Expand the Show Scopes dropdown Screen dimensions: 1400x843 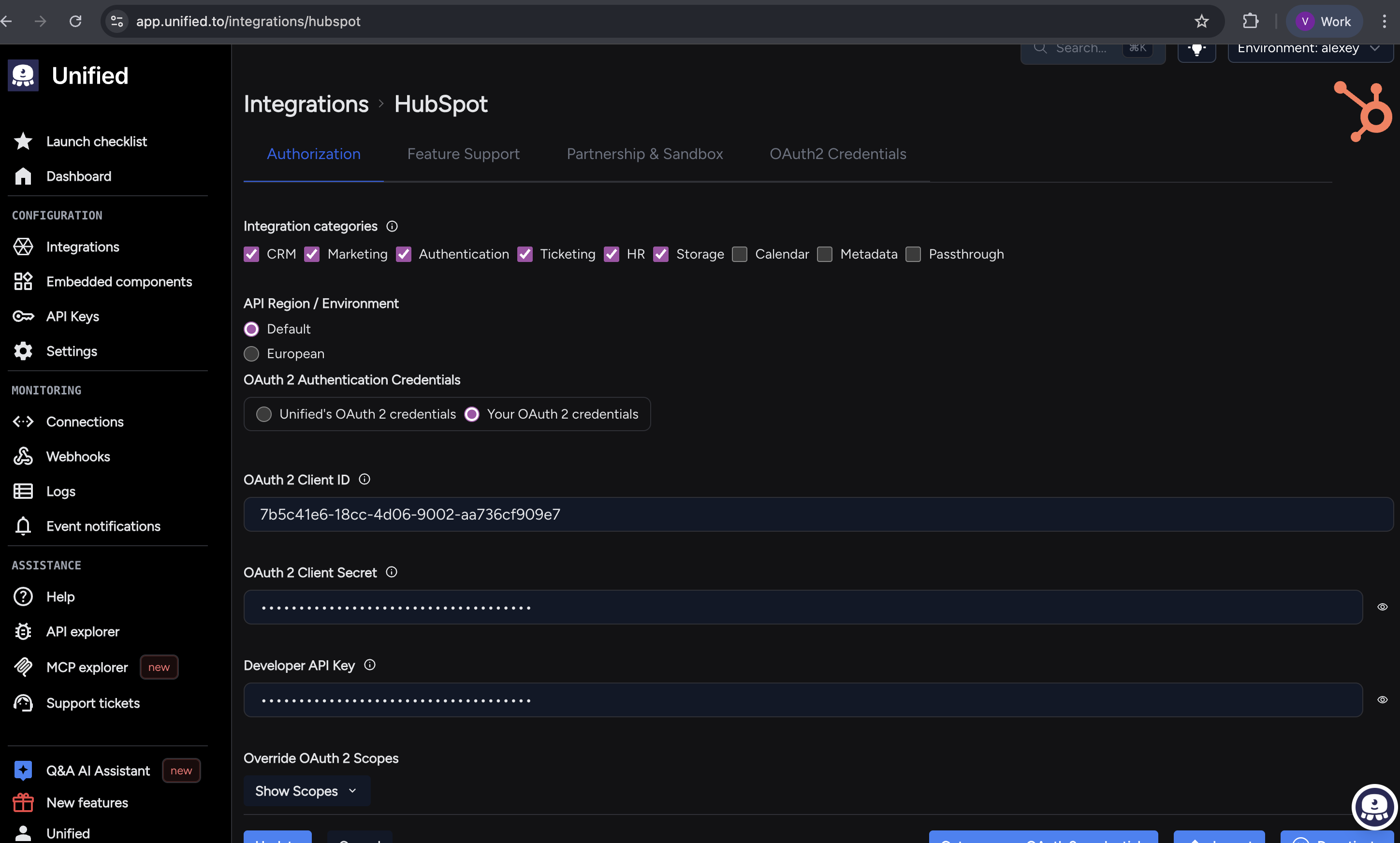(x=306, y=791)
